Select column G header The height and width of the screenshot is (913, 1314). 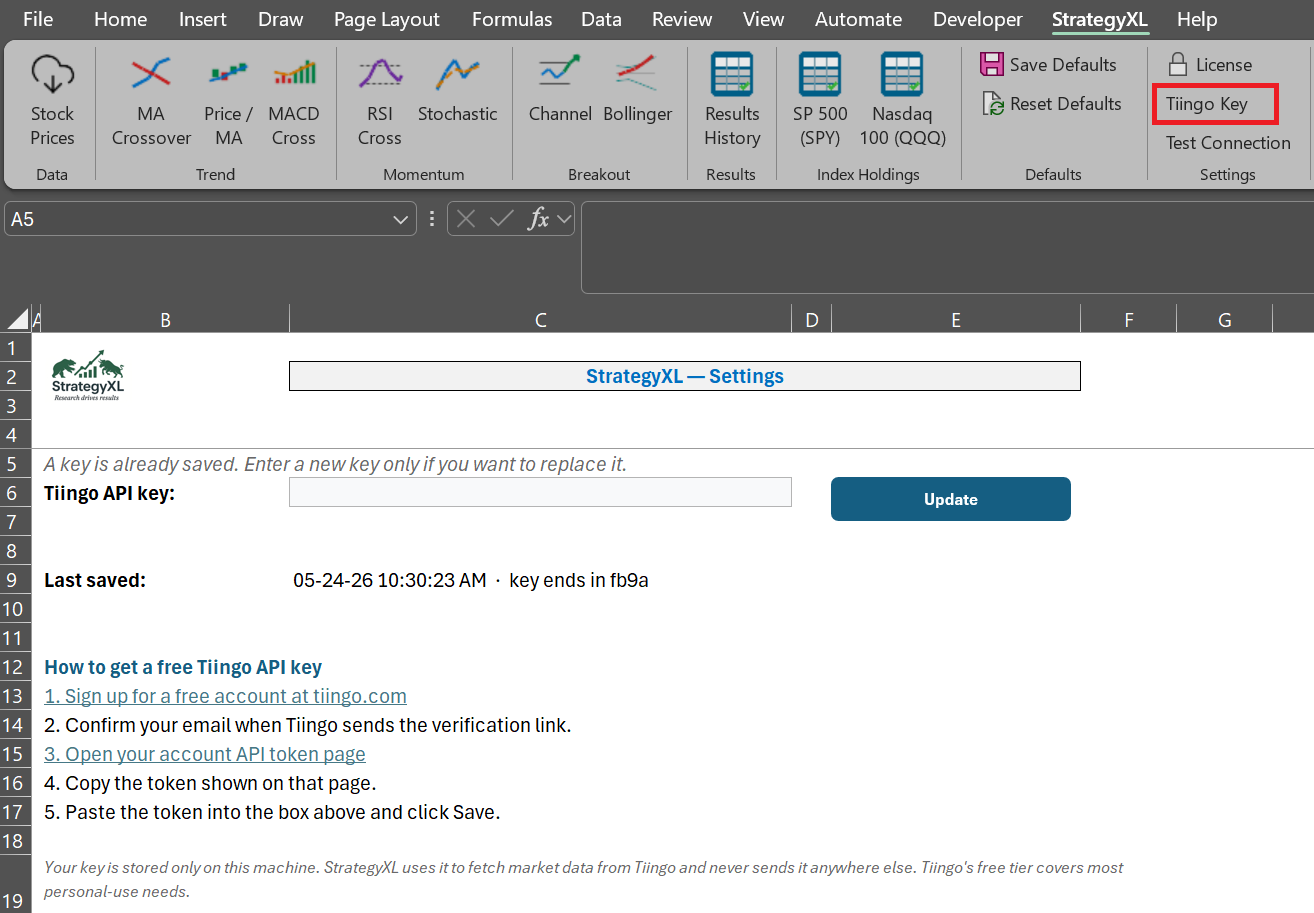tap(1225, 320)
